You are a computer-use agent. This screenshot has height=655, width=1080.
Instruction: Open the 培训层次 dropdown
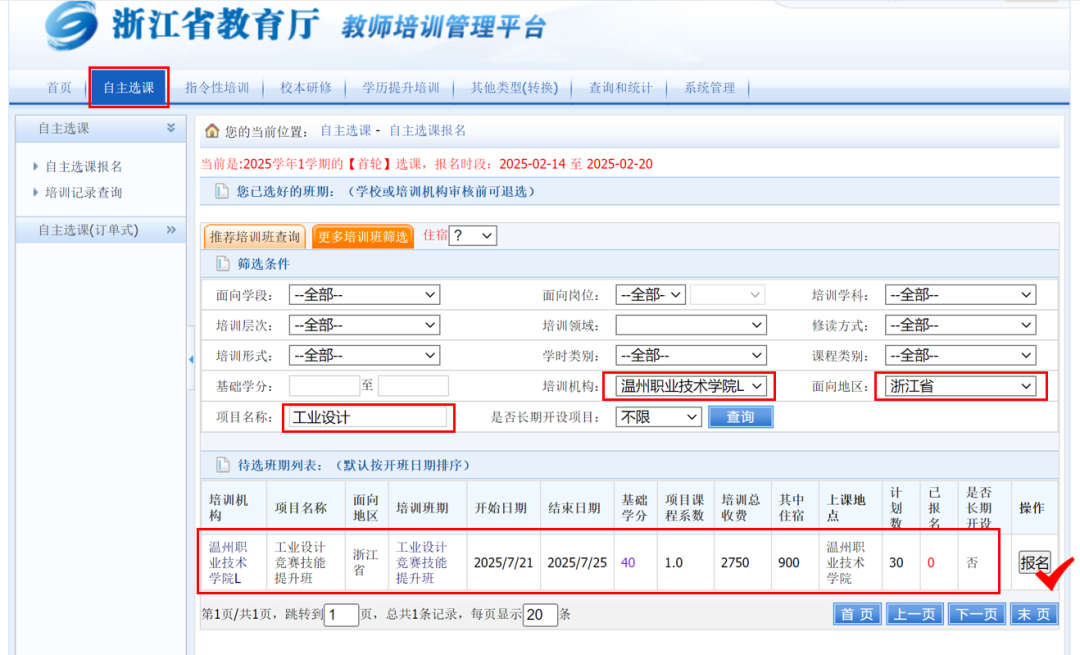364,325
